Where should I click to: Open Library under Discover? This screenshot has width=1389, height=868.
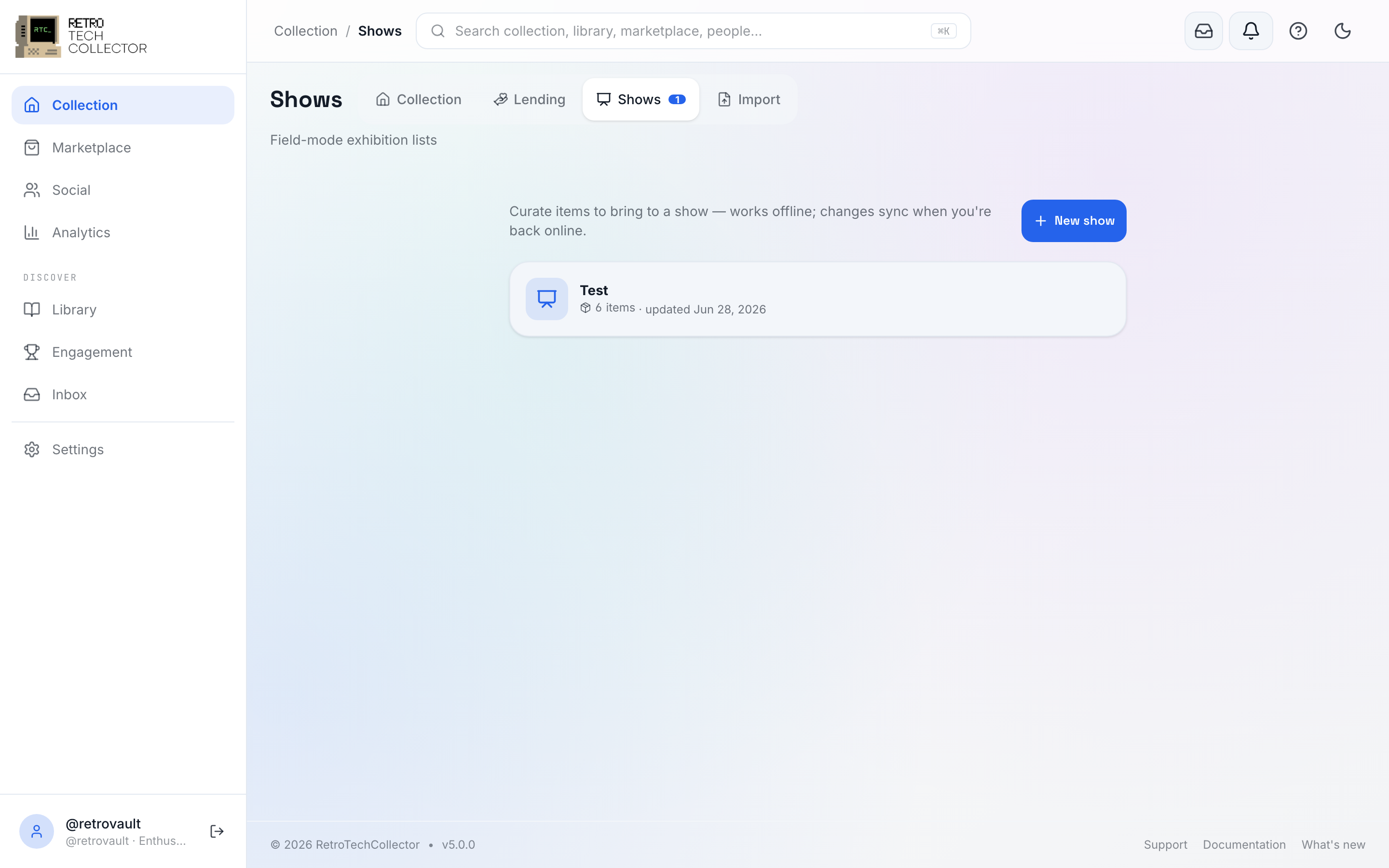point(123,310)
